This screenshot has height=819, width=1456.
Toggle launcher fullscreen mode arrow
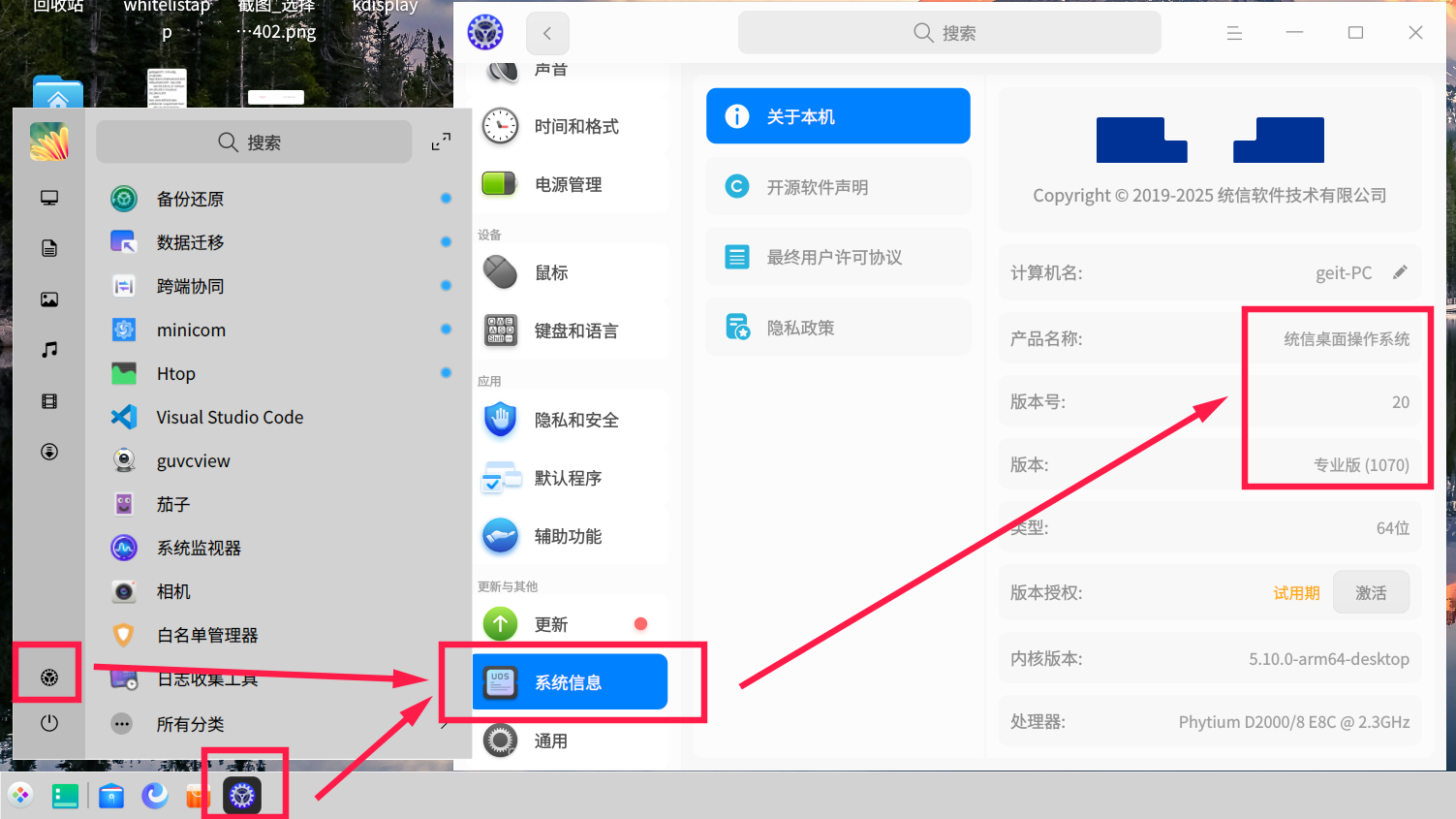coord(441,141)
